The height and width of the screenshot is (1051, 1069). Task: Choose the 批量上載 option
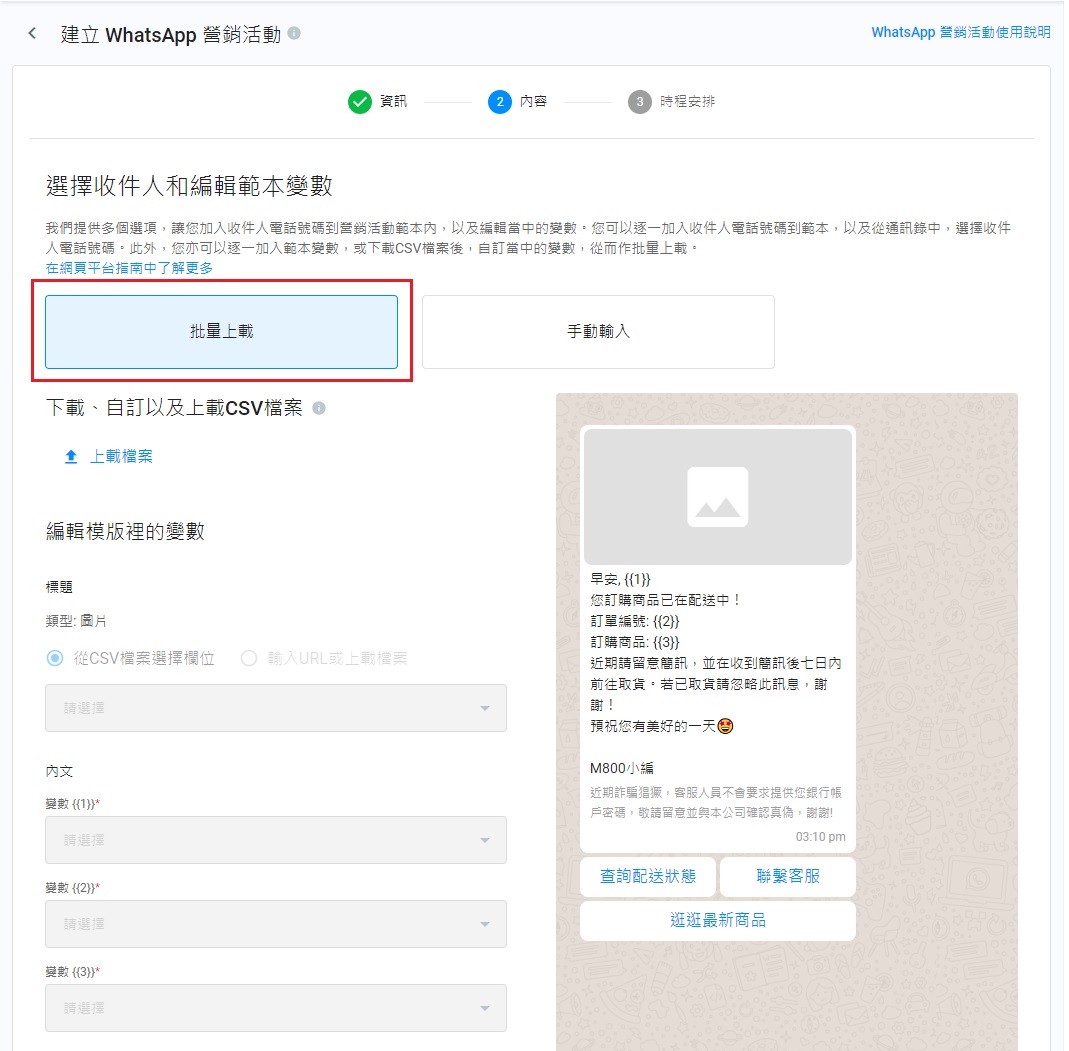pyautogui.click(x=222, y=332)
